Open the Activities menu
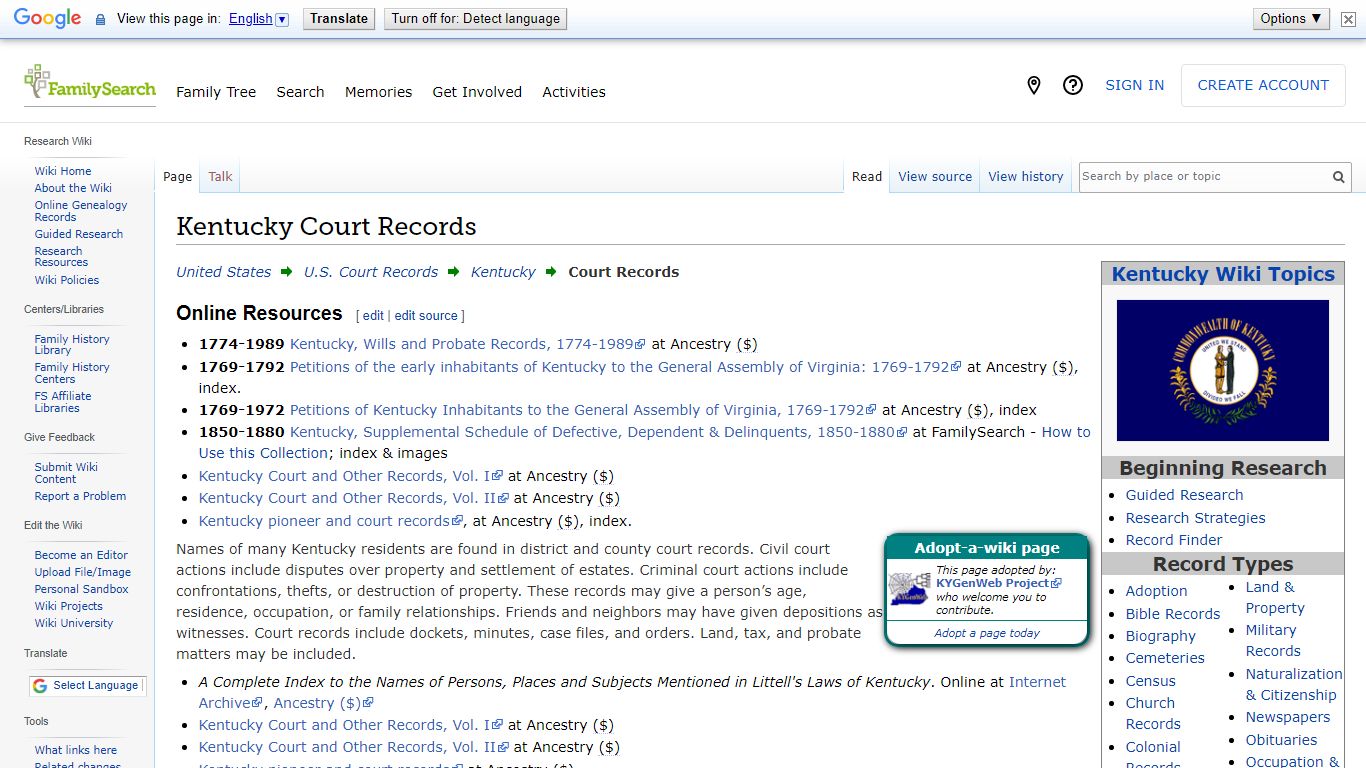The image size is (1366, 768). tap(574, 92)
